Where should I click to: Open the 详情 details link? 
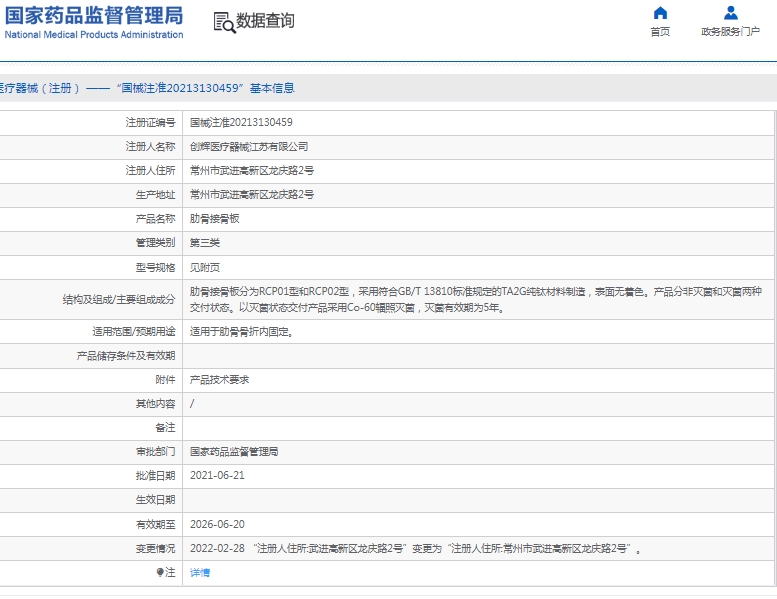pyautogui.click(x=200, y=572)
